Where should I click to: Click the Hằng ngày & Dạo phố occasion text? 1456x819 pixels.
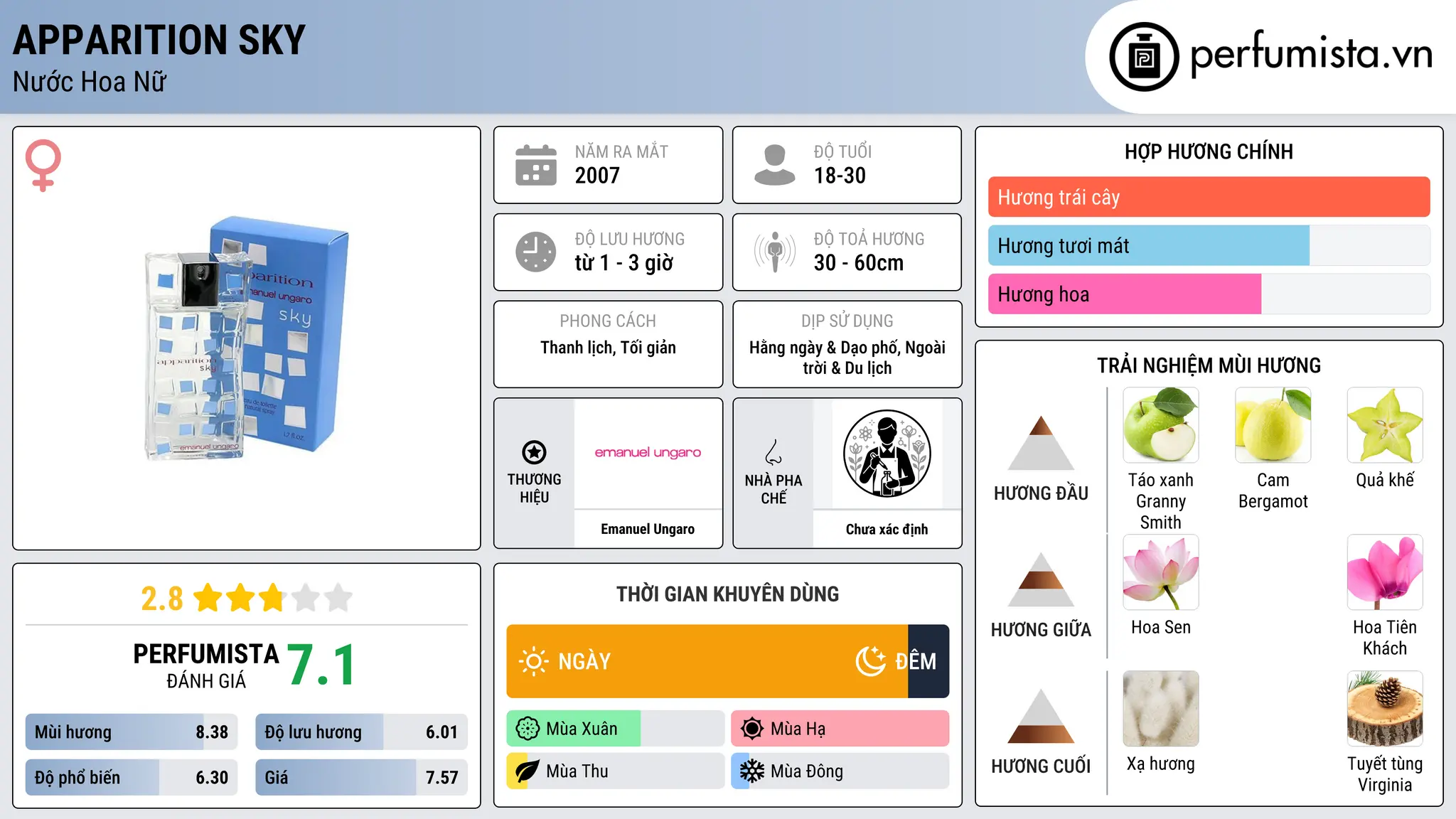point(847,358)
